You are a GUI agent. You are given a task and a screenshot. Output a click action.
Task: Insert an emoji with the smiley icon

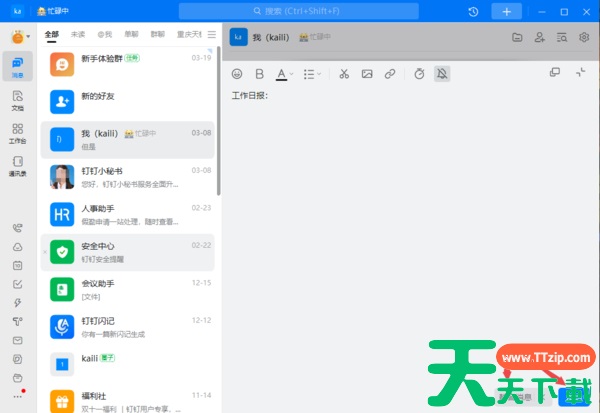(237, 73)
